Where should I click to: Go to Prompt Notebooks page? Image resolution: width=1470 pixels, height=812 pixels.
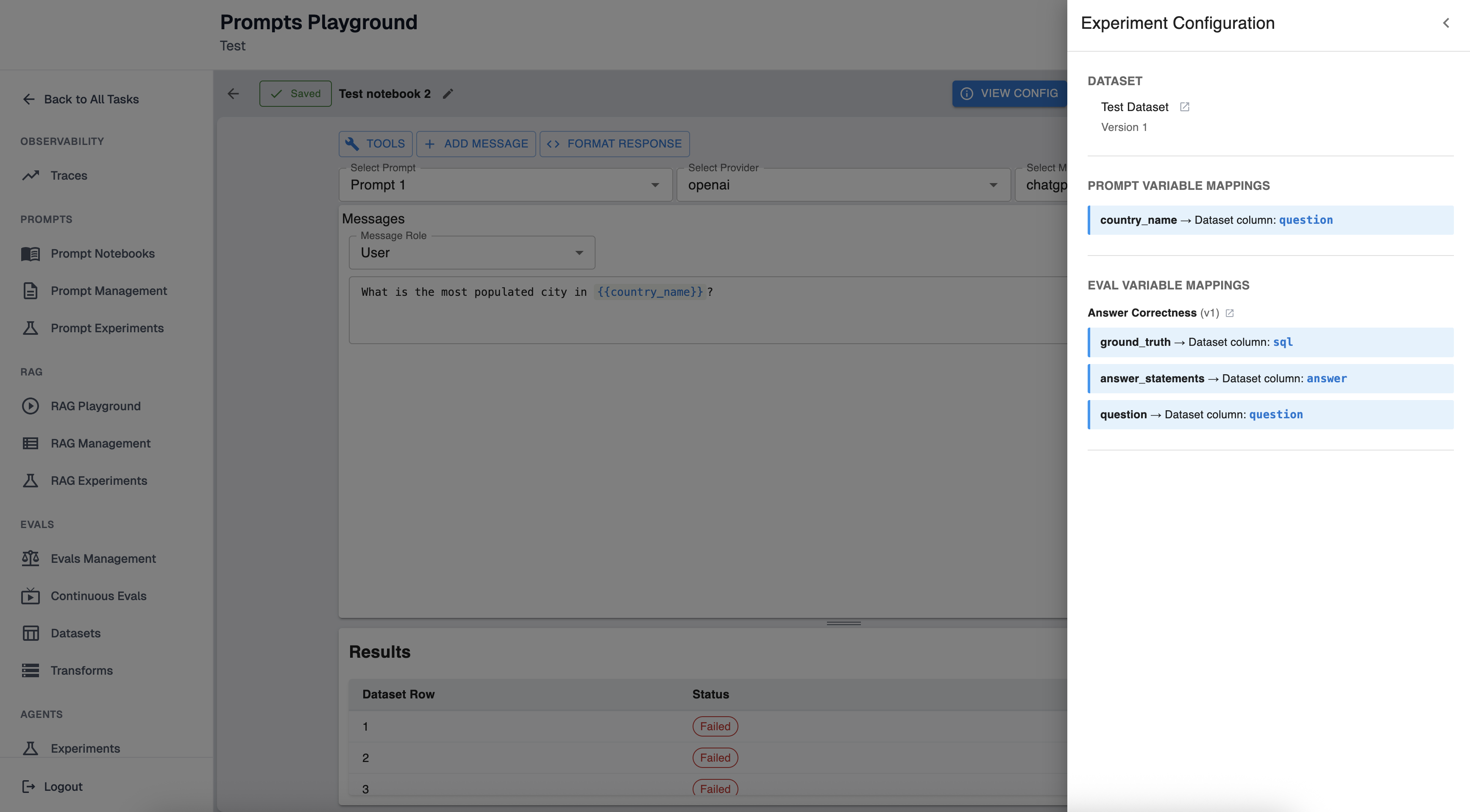(102, 253)
